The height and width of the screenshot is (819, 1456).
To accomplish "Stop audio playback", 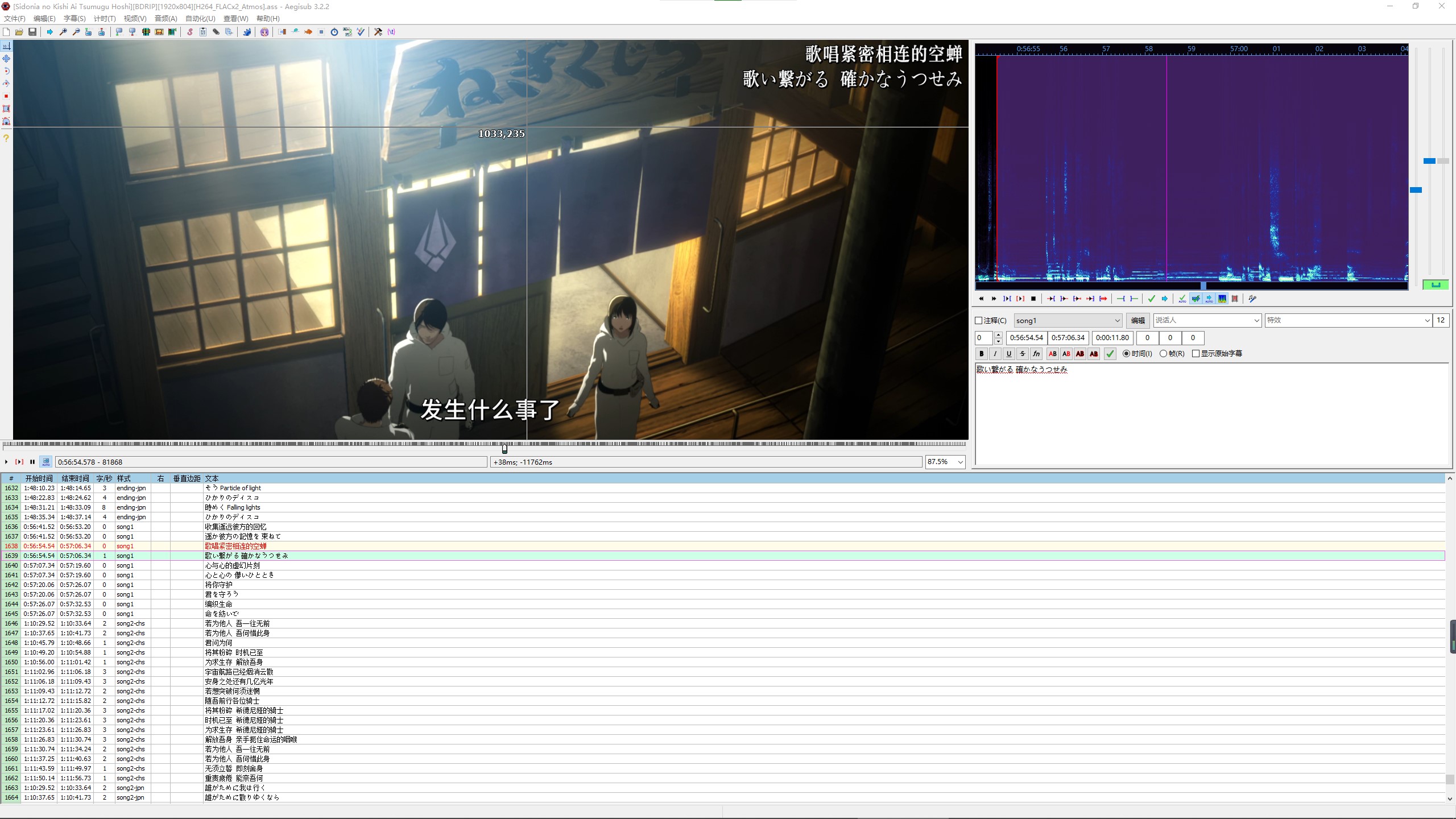I will pyautogui.click(x=1033, y=299).
